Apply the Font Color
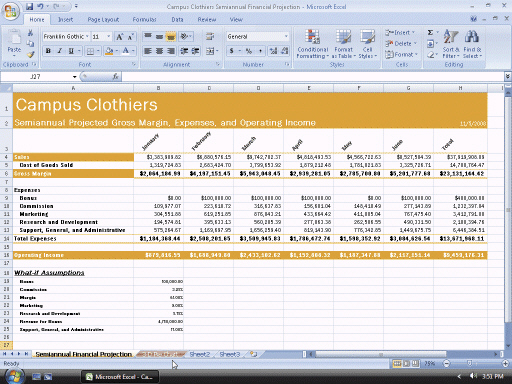 click(x=126, y=51)
